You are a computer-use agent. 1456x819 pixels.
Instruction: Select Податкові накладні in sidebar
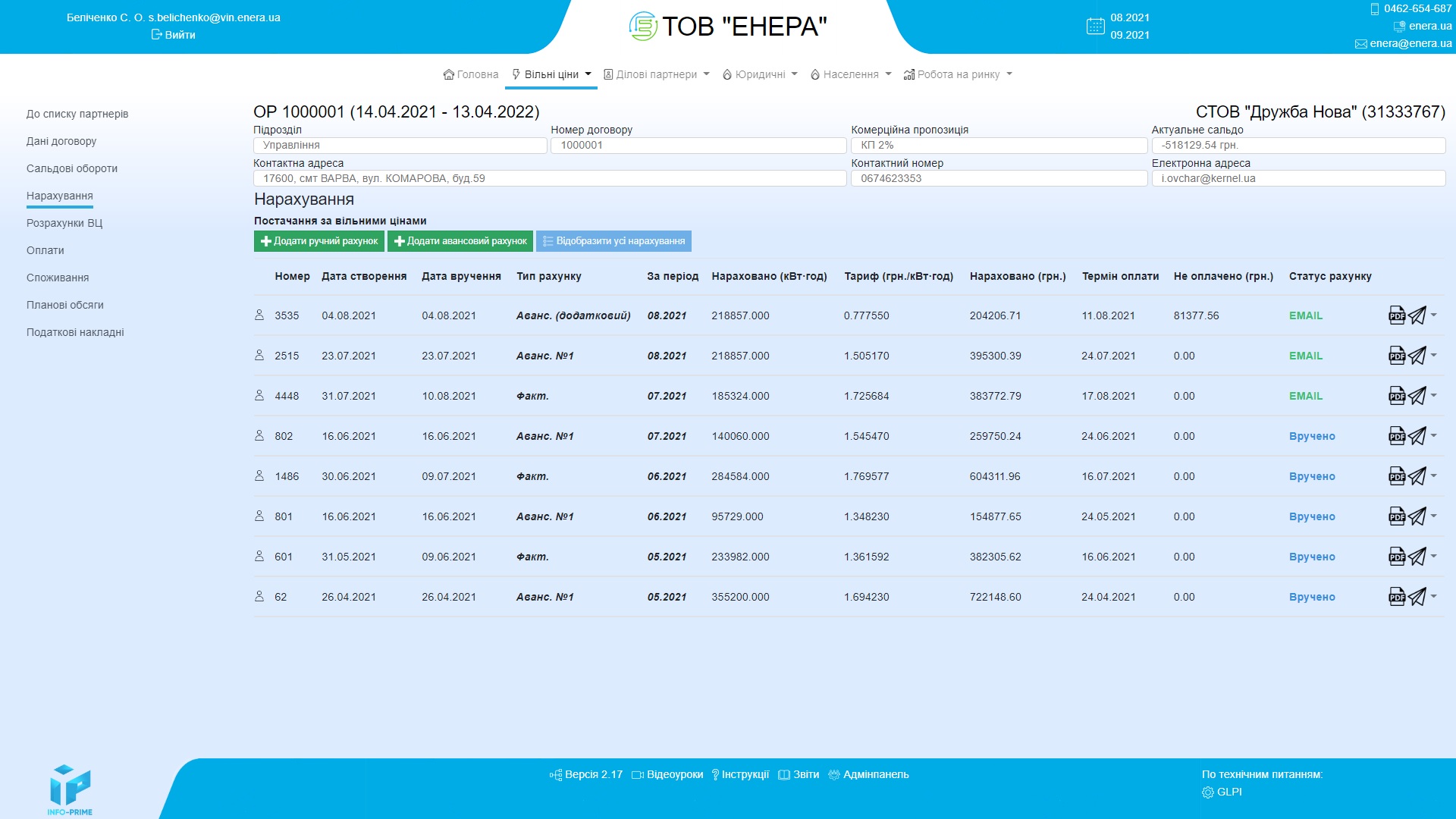click(x=75, y=332)
